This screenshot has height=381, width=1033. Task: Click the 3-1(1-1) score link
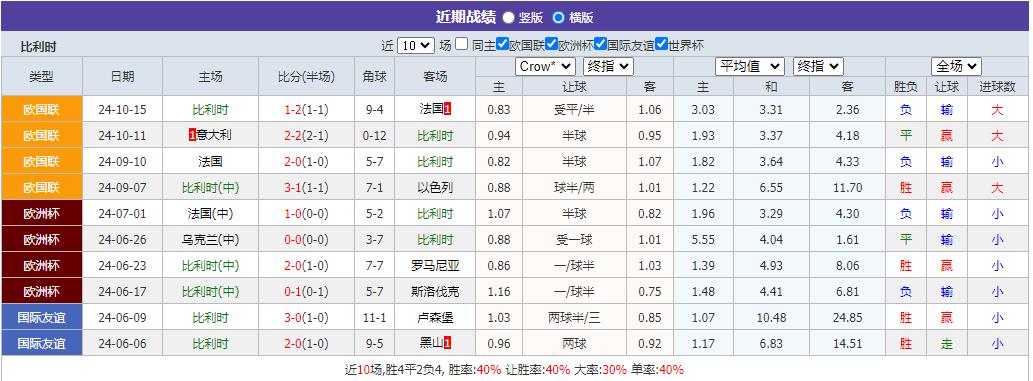pyautogui.click(x=306, y=188)
